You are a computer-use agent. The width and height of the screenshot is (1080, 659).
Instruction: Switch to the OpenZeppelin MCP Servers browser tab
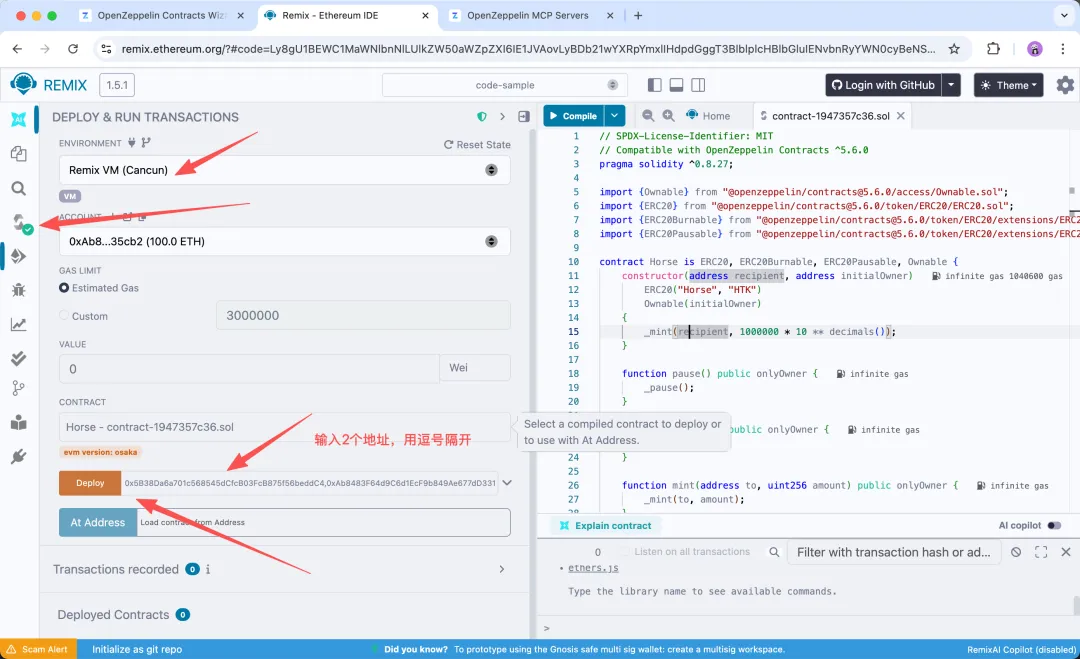coord(530,15)
